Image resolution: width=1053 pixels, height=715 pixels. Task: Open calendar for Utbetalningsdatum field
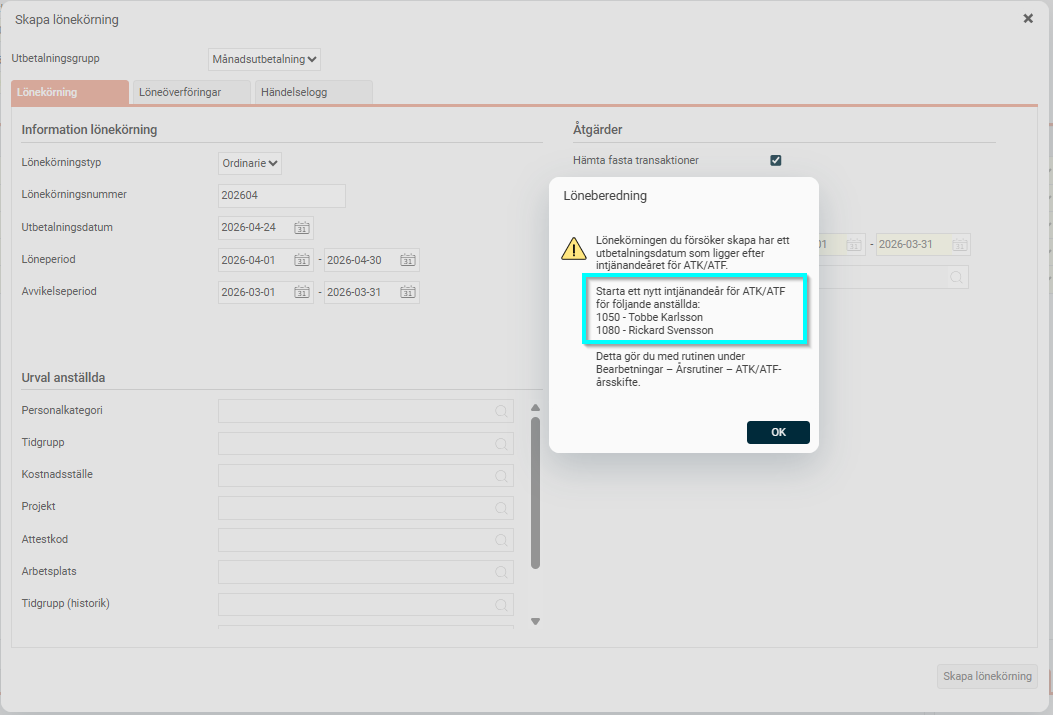301,228
